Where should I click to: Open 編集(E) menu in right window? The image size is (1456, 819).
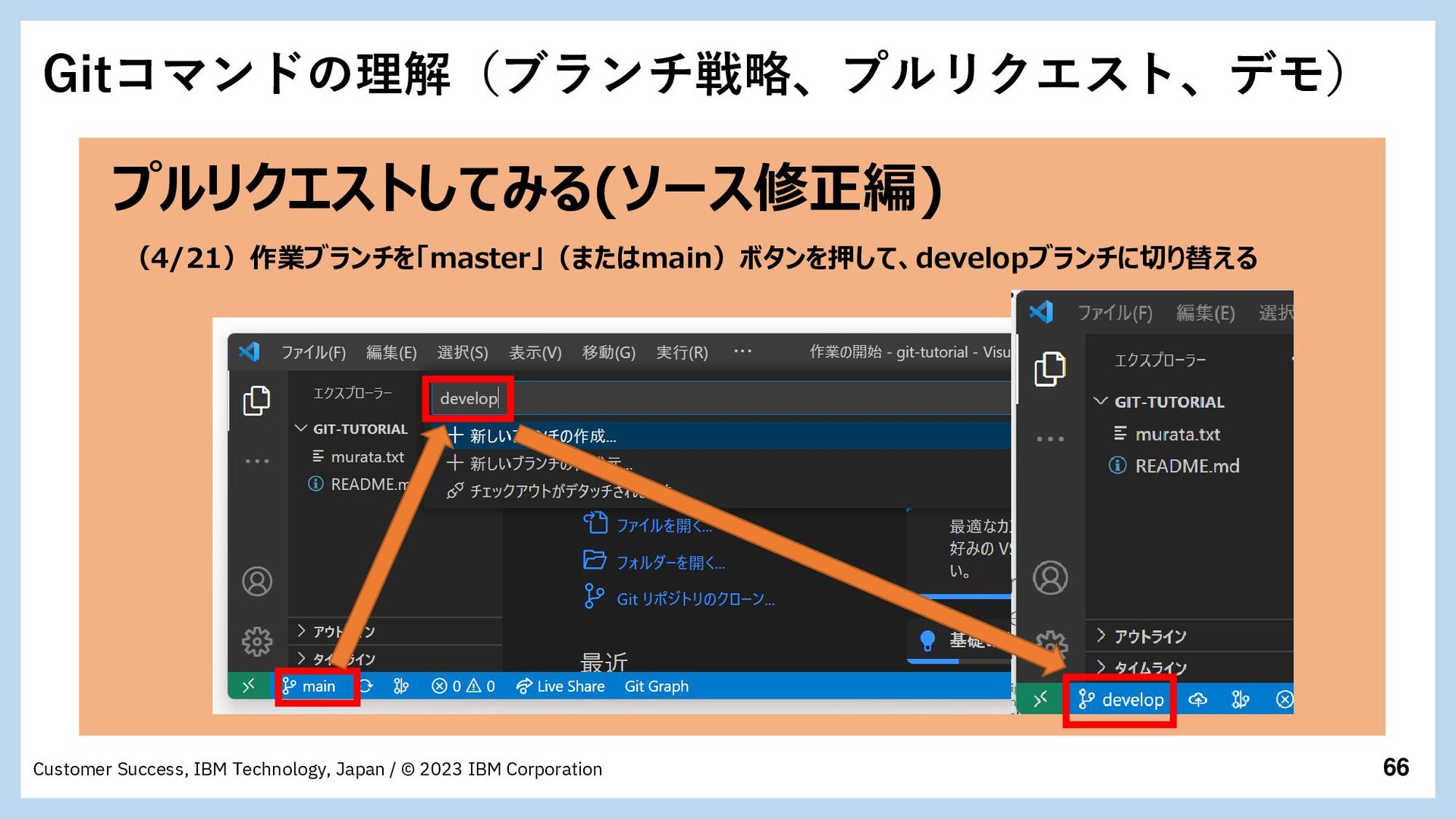pyautogui.click(x=1205, y=313)
